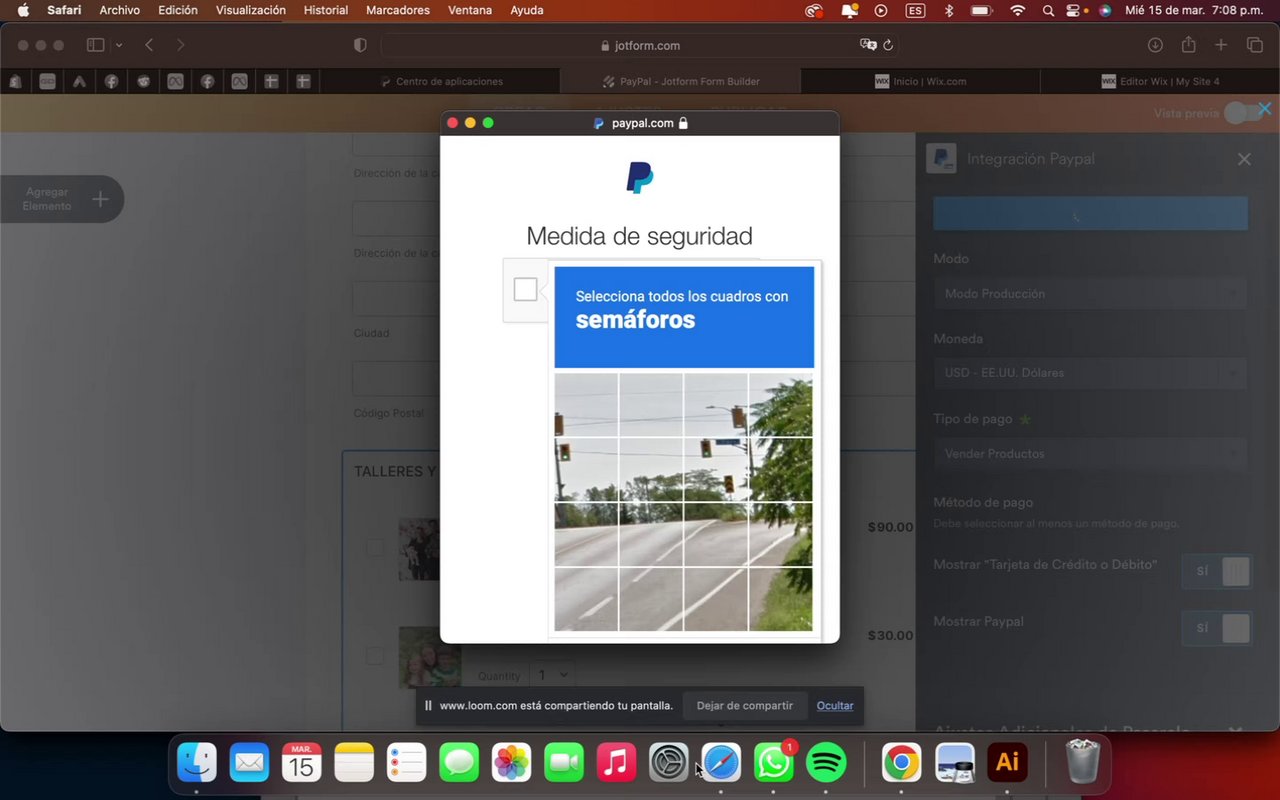Open Finder from the Dock
This screenshot has width=1280, height=800.
[197, 763]
